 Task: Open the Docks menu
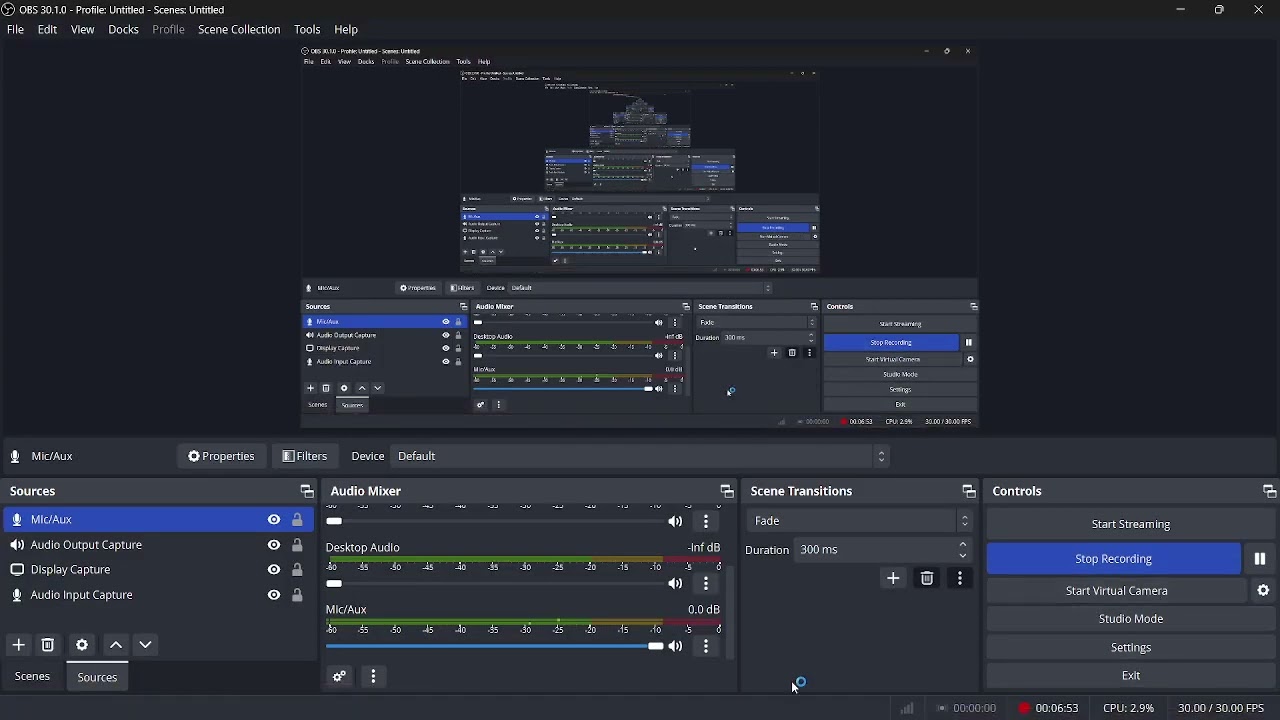coord(124,30)
